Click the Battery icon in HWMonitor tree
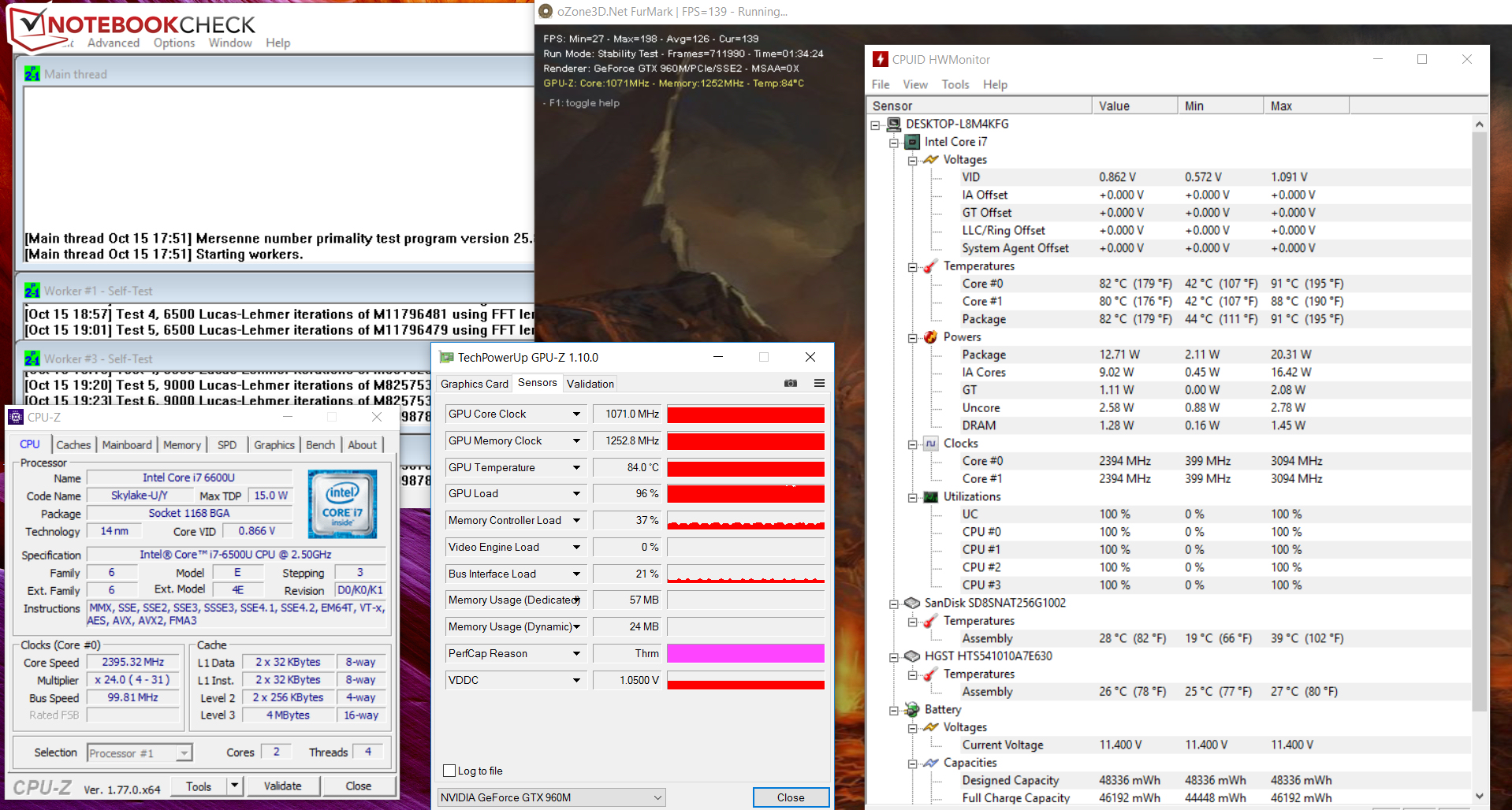This screenshot has height=810, width=1512. [x=912, y=709]
